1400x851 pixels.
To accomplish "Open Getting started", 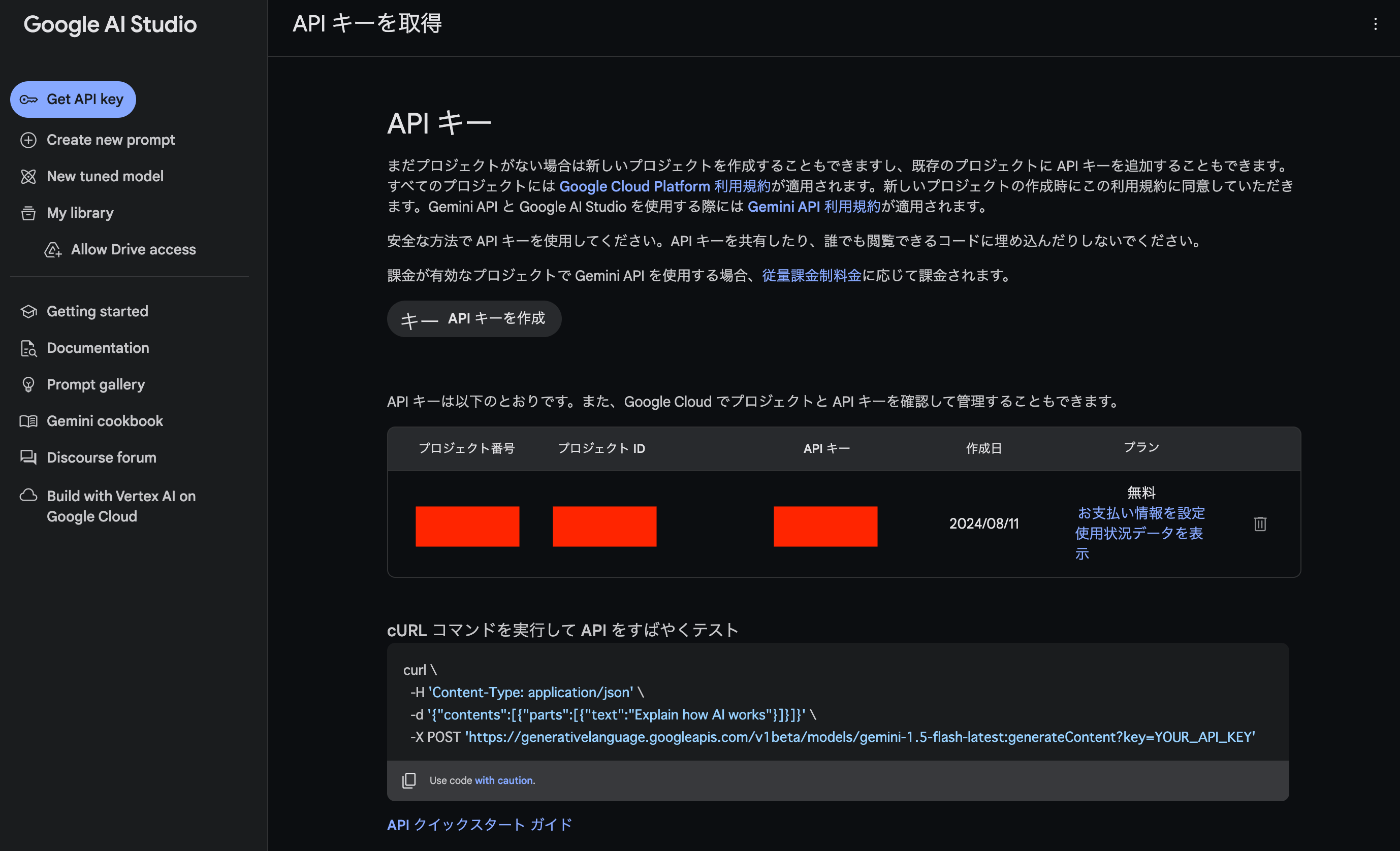I will [97, 312].
